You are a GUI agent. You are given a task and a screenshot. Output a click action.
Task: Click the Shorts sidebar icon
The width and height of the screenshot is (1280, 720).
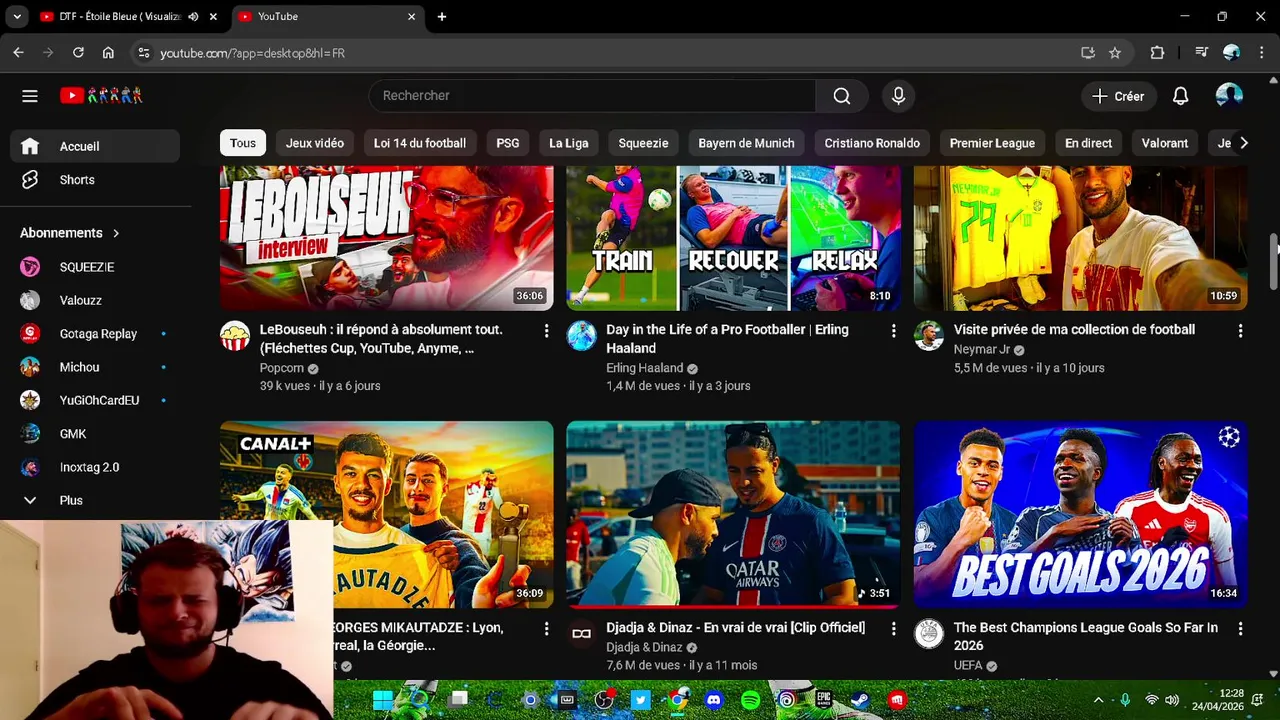point(30,180)
